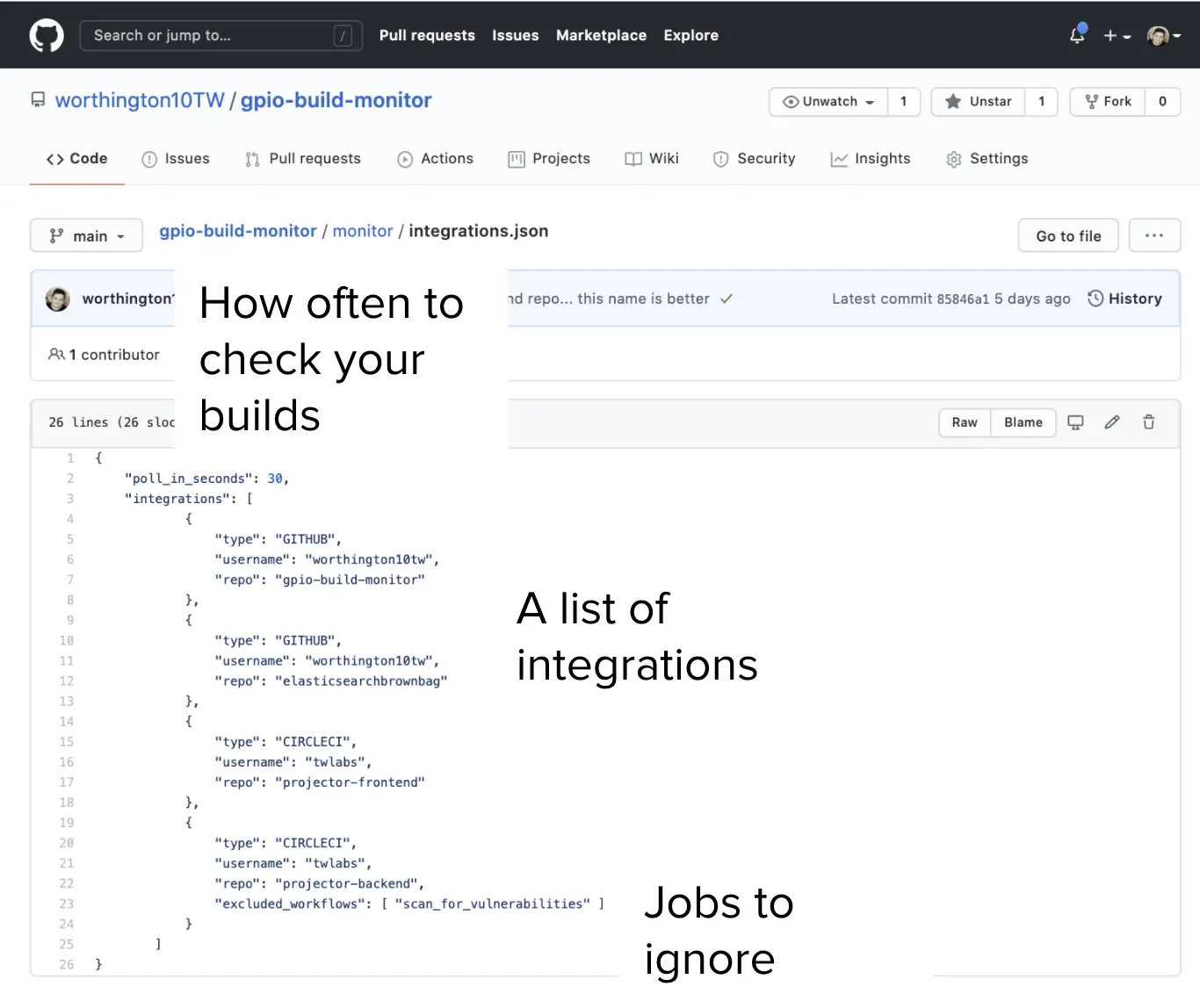Switch to the Insights tab
Screen dimensions: 1200x1008
tap(871, 159)
